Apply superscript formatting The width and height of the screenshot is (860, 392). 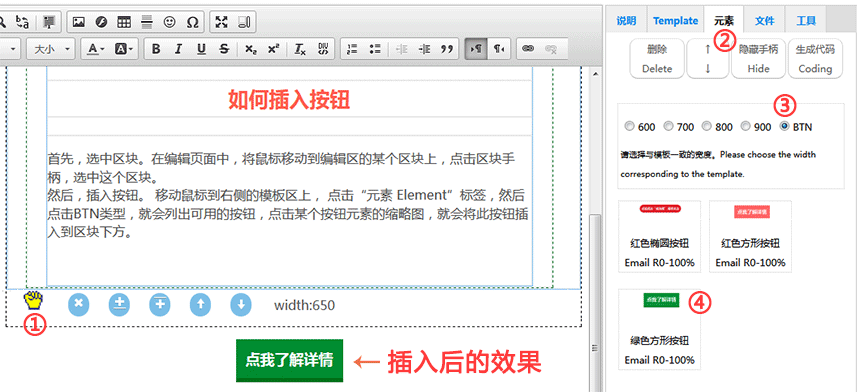(273, 49)
